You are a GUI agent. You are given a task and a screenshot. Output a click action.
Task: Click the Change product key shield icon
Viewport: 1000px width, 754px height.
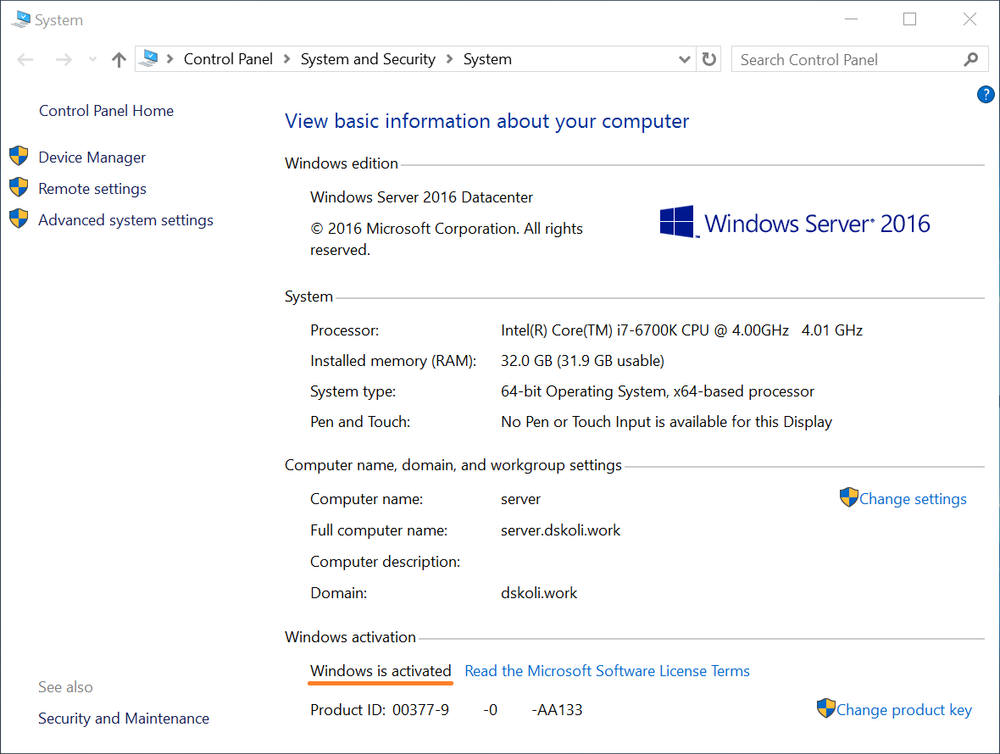(827, 708)
